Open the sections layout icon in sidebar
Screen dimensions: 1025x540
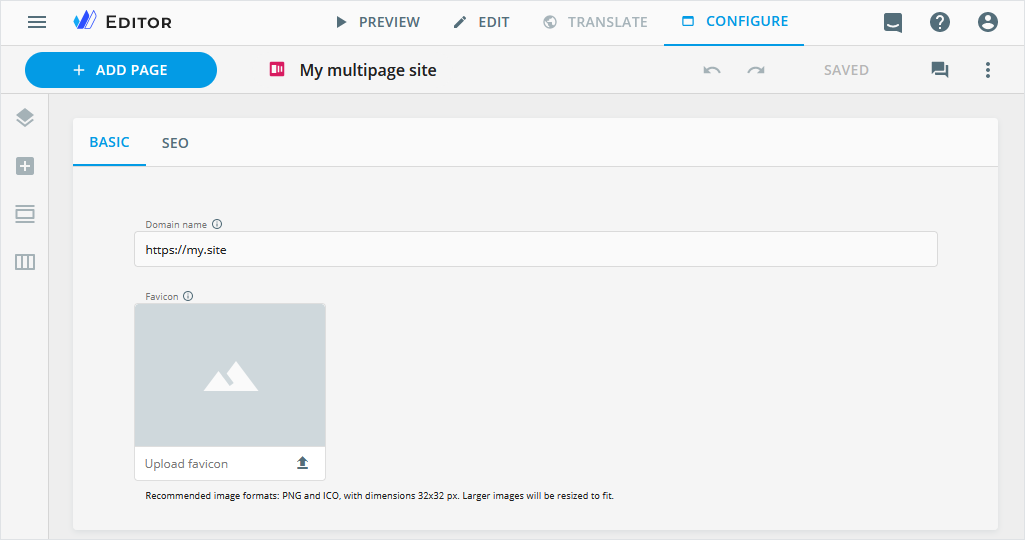point(25,214)
